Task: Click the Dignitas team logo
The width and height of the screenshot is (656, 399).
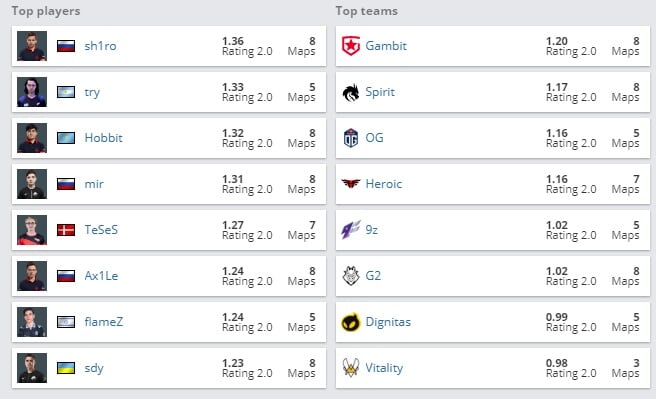Action: pos(351,322)
